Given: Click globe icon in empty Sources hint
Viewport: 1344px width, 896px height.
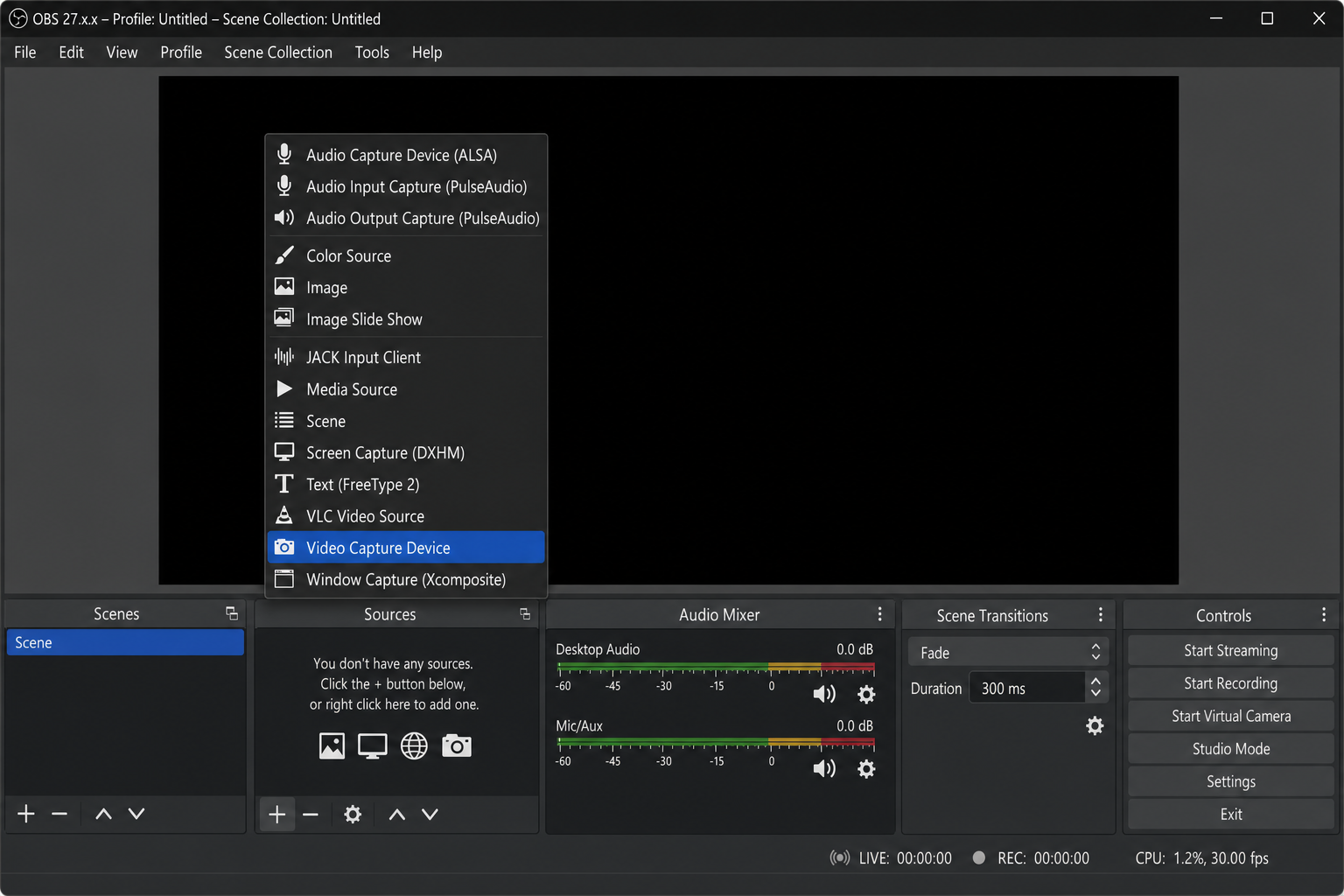Looking at the screenshot, I should [414, 746].
